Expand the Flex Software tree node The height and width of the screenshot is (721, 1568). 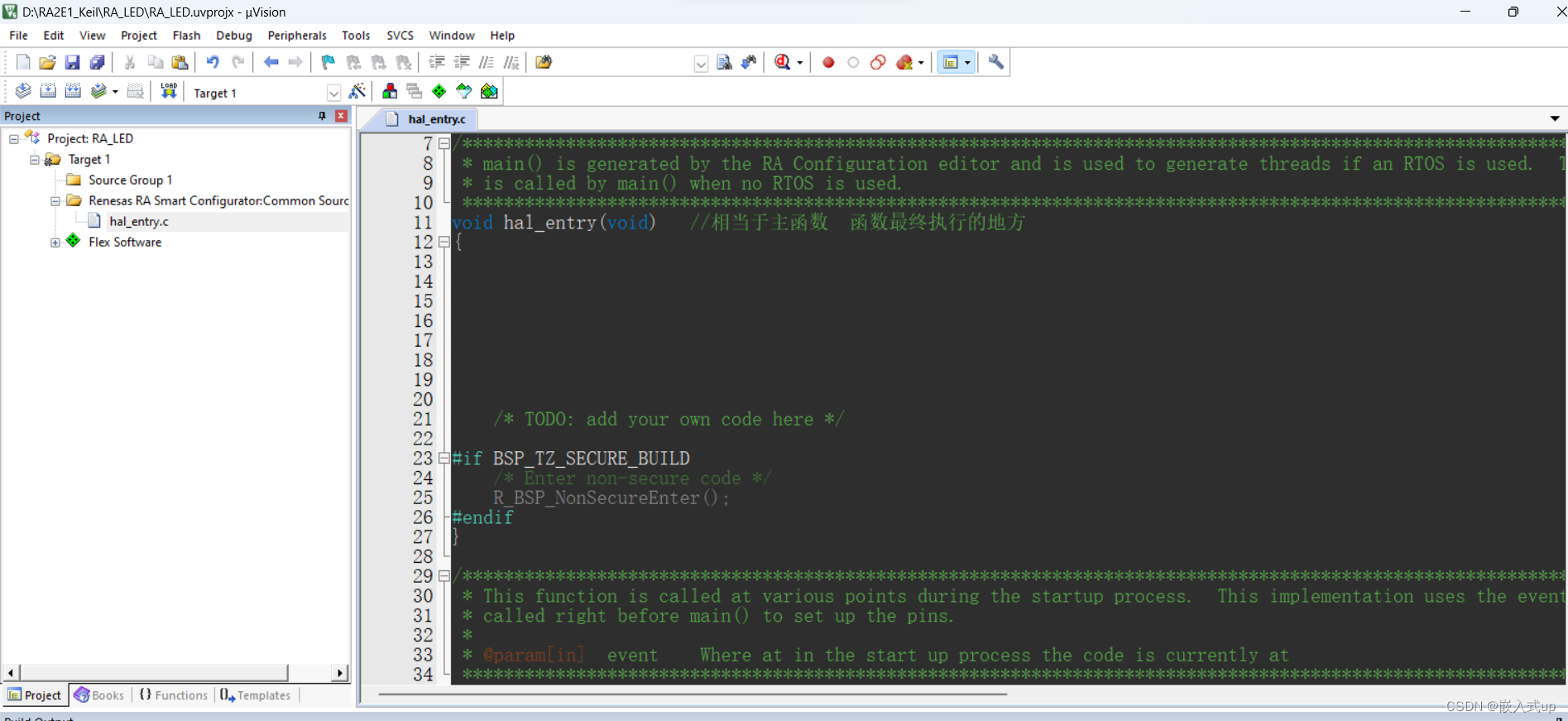tap(55, 243)
